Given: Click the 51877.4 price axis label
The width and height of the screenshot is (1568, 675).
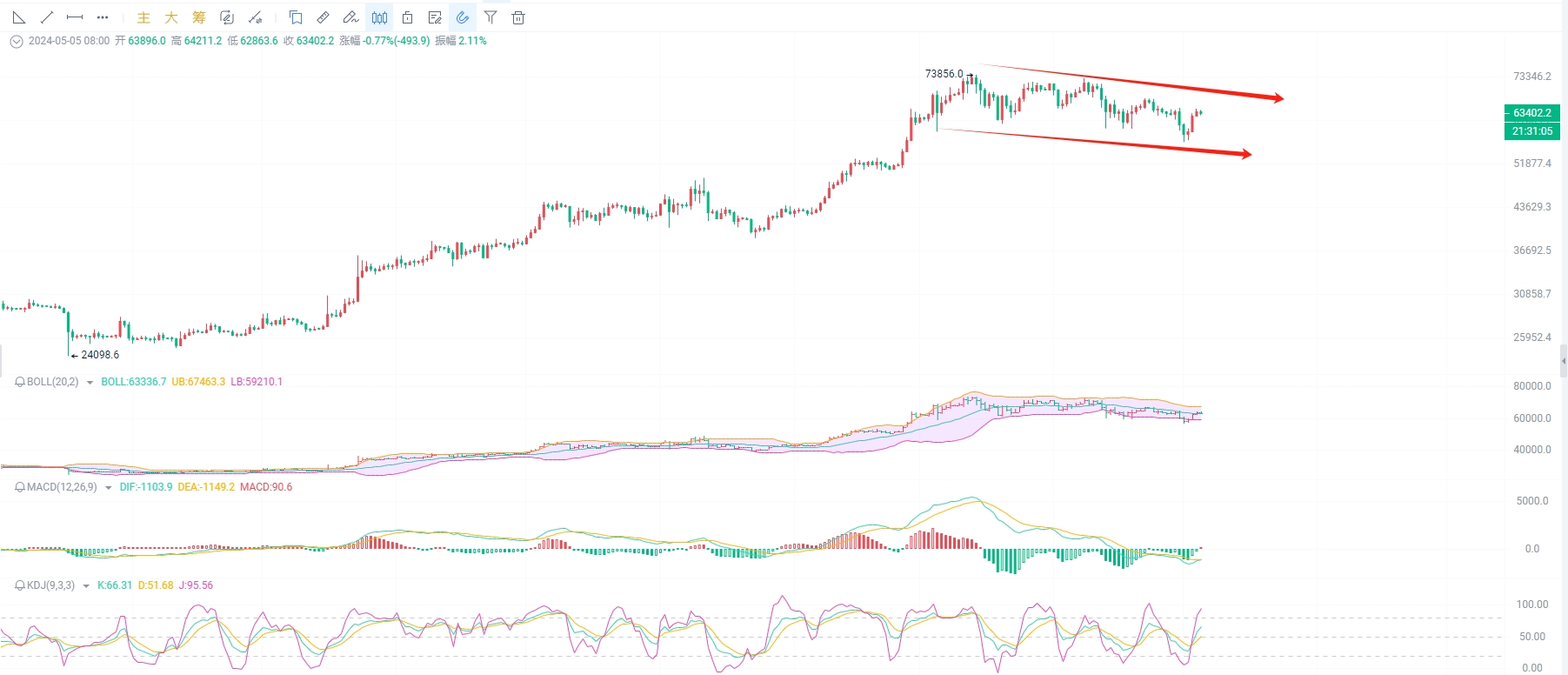Looking at the screenshot, I should [1532, 164].
